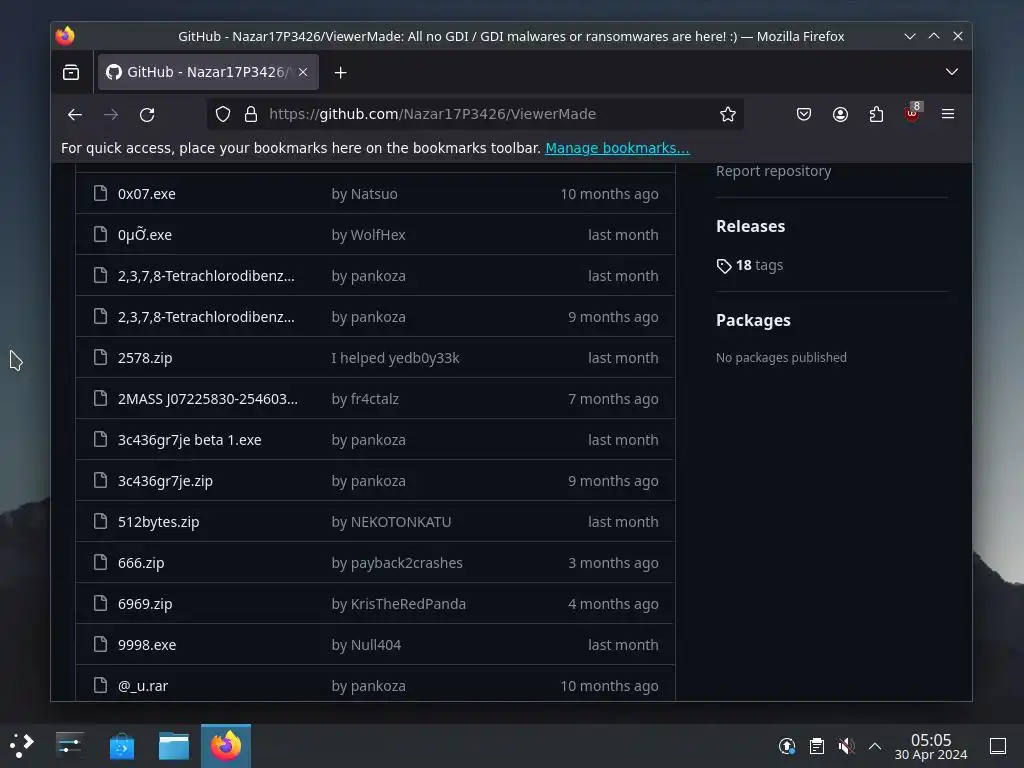Open commit message 'by payback2crashes'
The width and height of the screenshot is (1024, 768).
(397, 563)
